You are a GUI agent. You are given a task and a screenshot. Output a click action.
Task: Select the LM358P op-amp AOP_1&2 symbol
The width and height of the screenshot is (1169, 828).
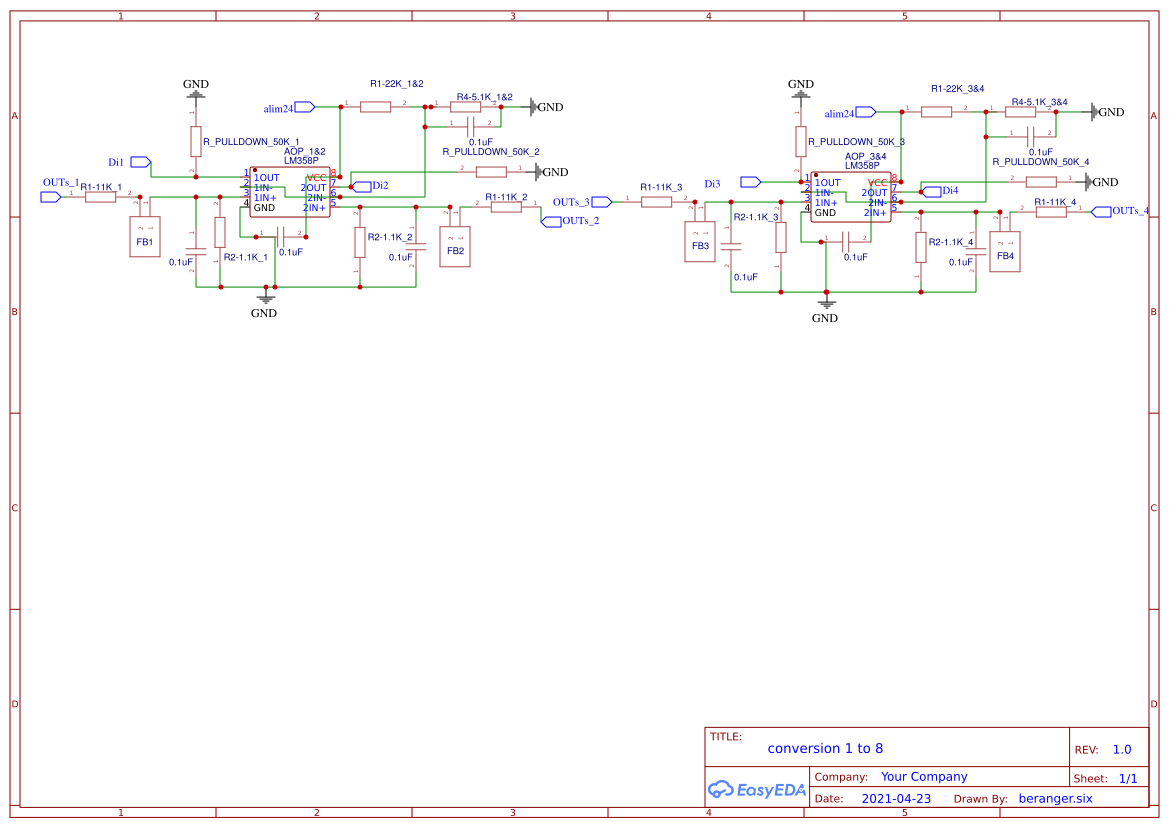tap(290, 193)
